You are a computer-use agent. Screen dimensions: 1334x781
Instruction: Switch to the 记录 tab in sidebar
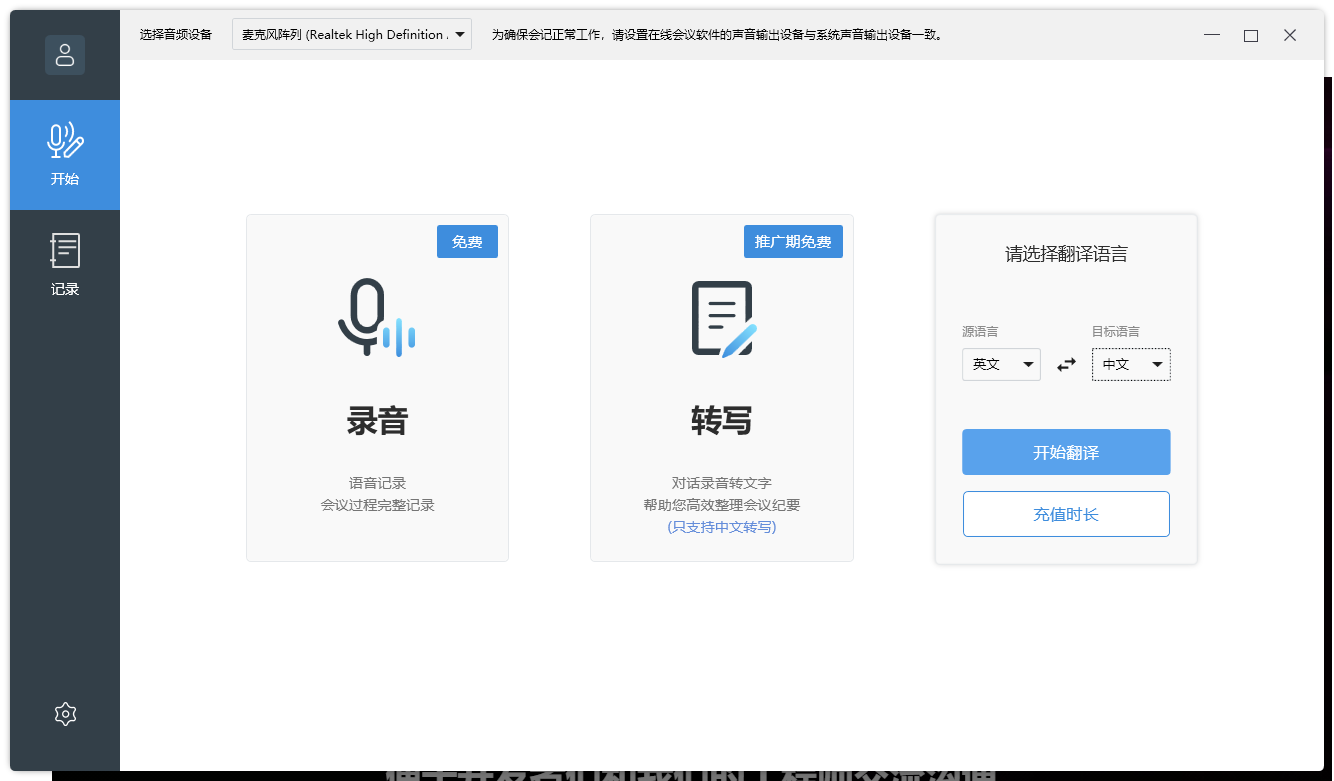[65, 265]
